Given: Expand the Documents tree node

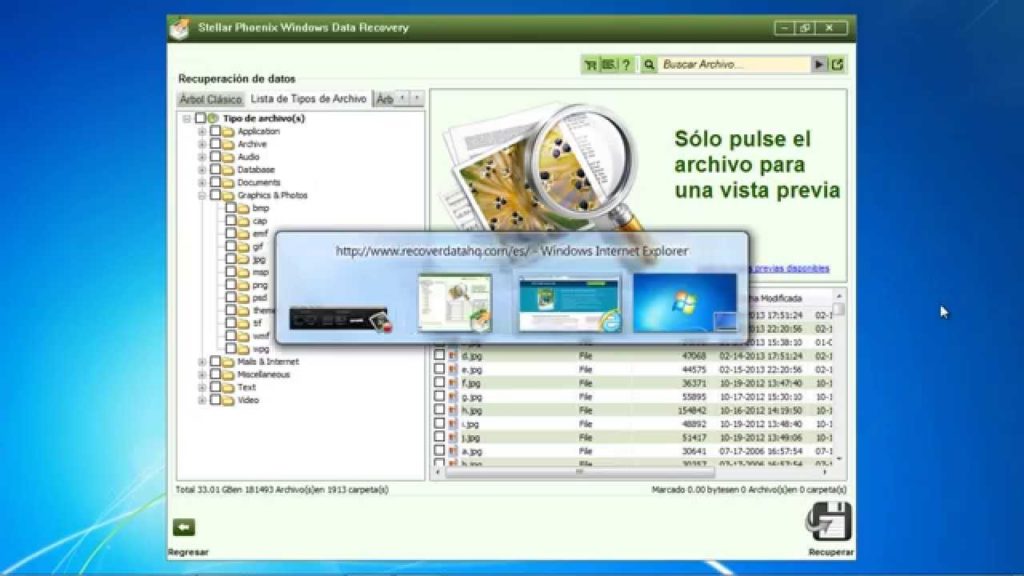Looking at the screenshot, I should 202,183.
